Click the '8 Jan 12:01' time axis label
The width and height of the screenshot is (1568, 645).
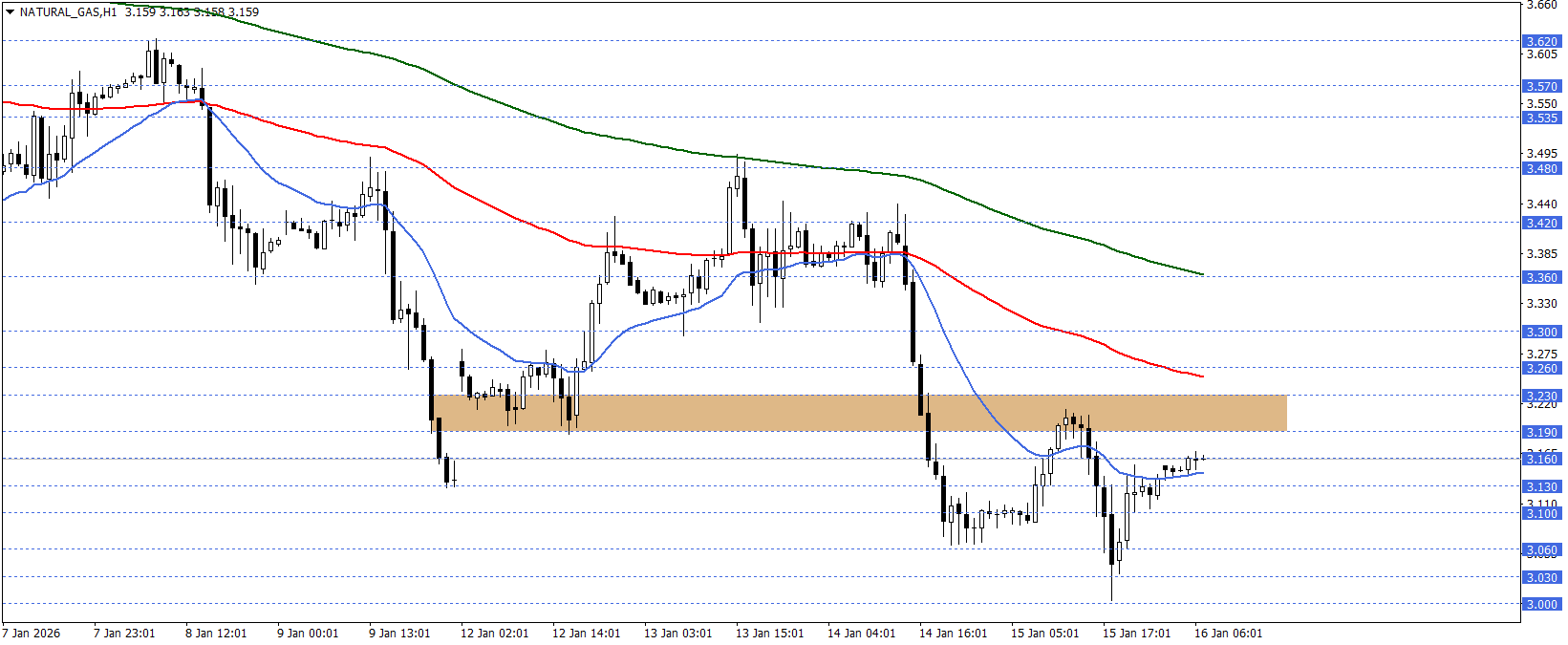click(x=216, y=634)
